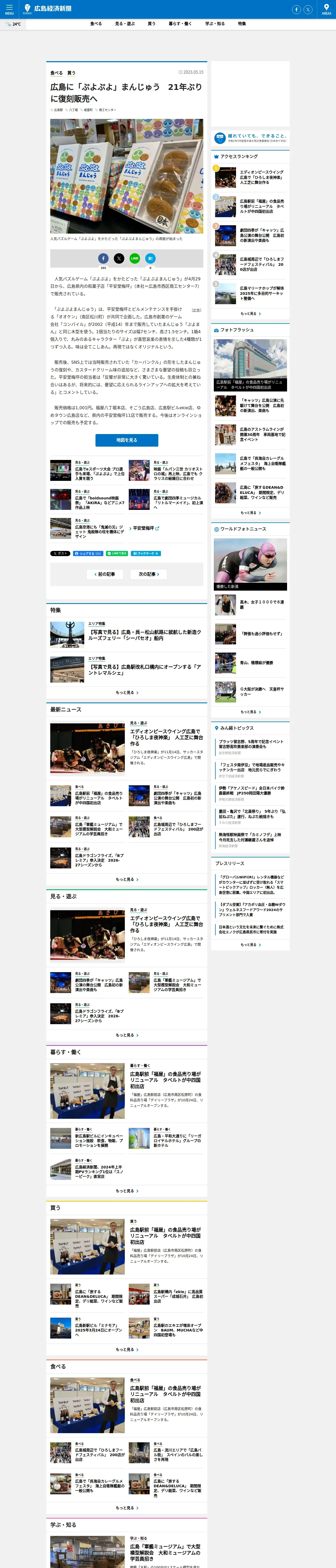The height and width of the screenshot is (1568, 336).
Task: Open the external link icon beside 平安堂梅坪
Action: (x=157, y=528)
